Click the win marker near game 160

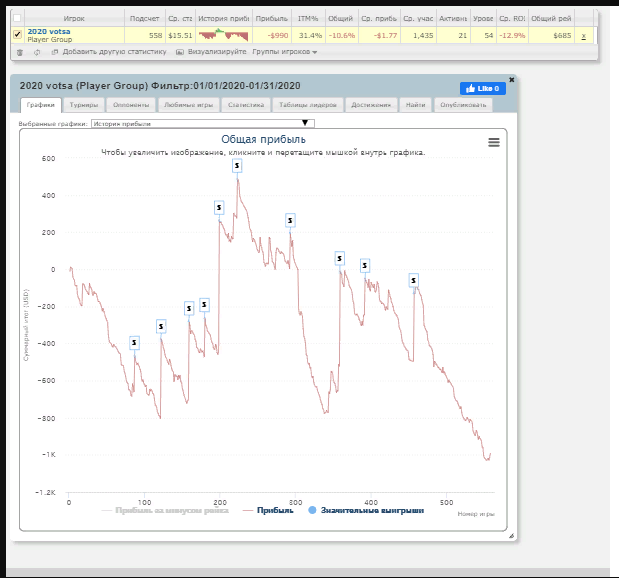(x=189, y=308)
